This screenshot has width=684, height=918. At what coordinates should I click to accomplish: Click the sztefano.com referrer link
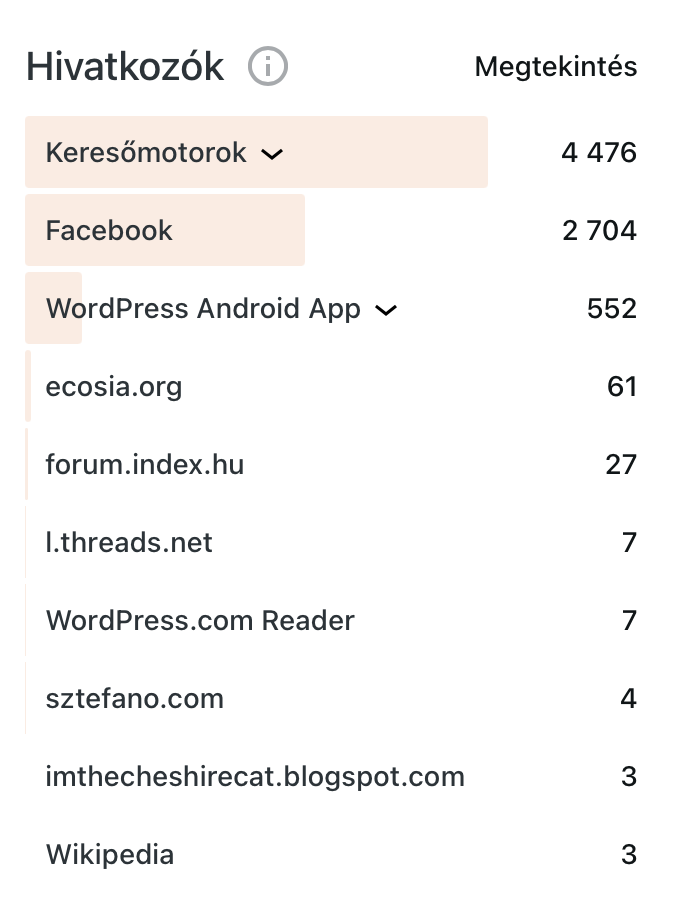pyautogui.click(x=135, y=699)
